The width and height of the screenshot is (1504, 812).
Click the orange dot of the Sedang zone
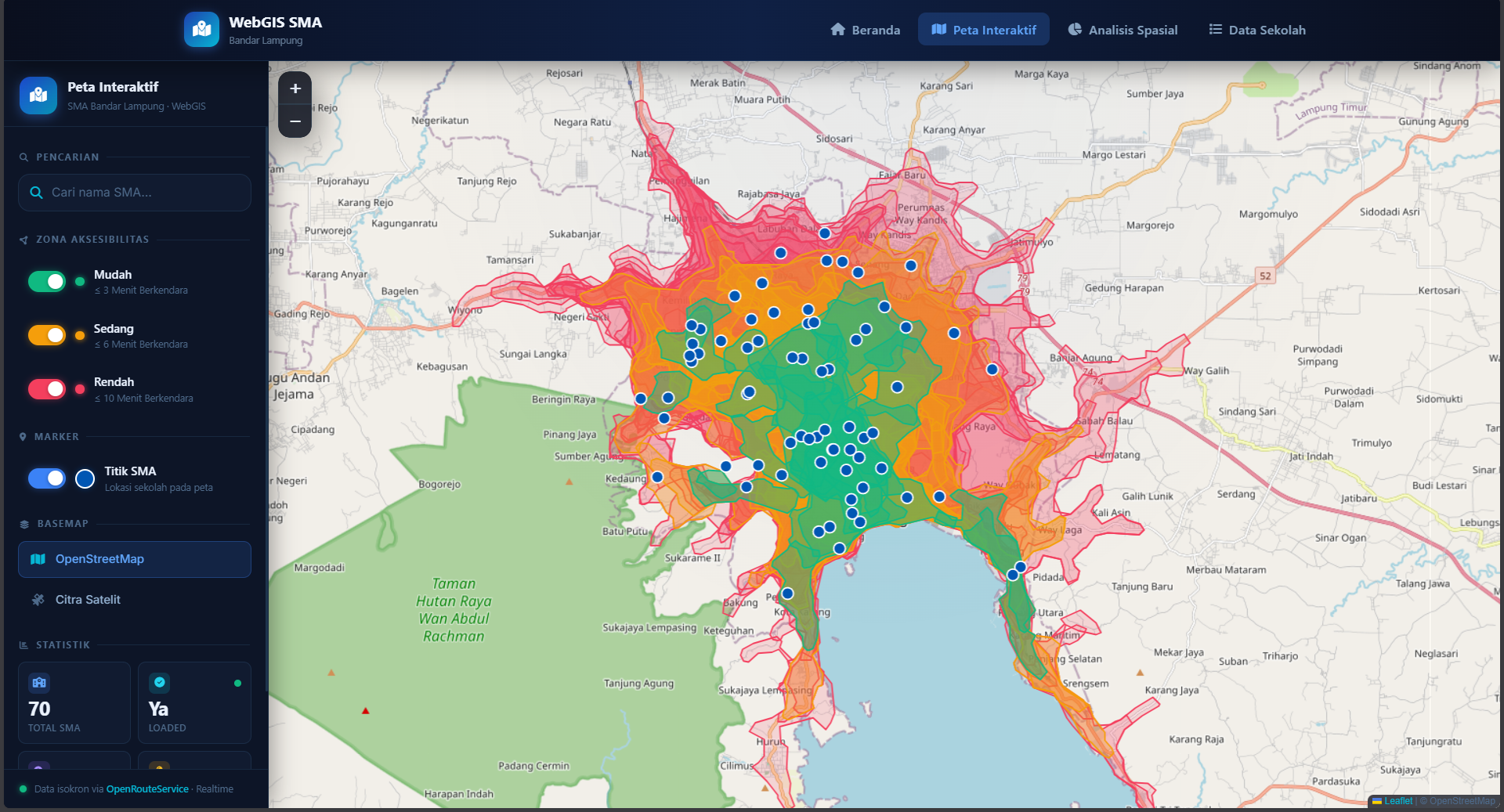(80, 335)
